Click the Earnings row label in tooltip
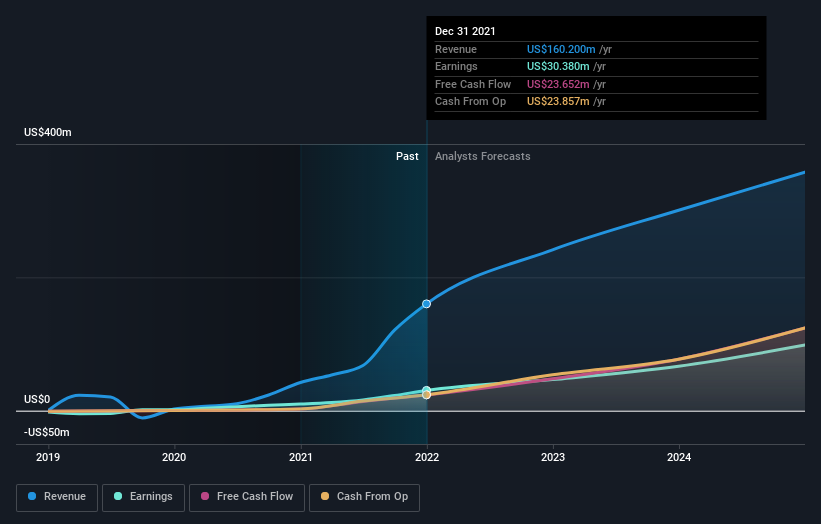This screenshot has width=821, height=524. coord(456,66)
